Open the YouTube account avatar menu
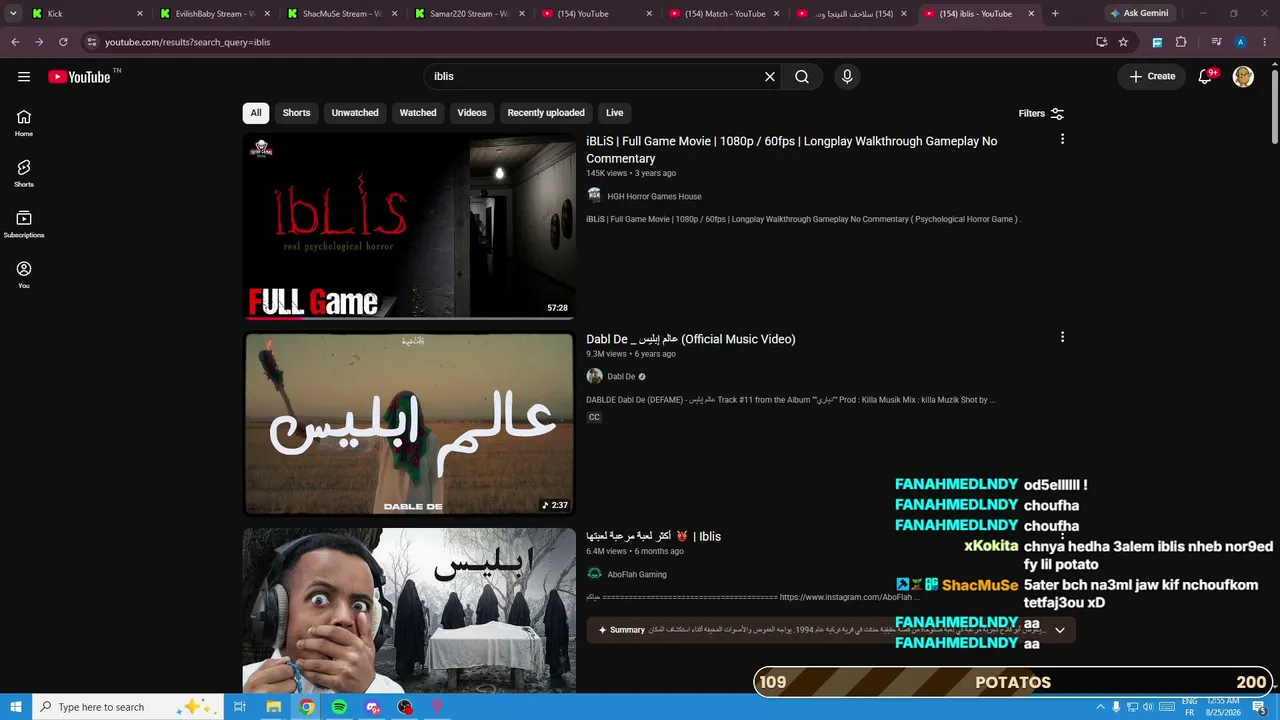Screen dimensions: 1280x720 click(1243, 77)
